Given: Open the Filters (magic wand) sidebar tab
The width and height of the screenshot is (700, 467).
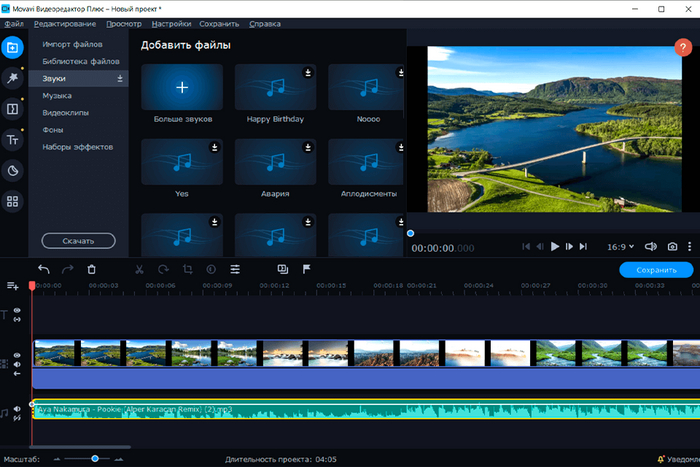Looking at the screenshot, I should point(13,77).
